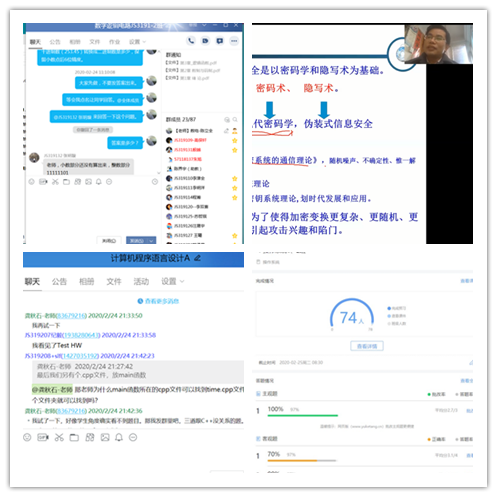Click 发送 button in top chat
Screen dimensions: 497x497
137,240
